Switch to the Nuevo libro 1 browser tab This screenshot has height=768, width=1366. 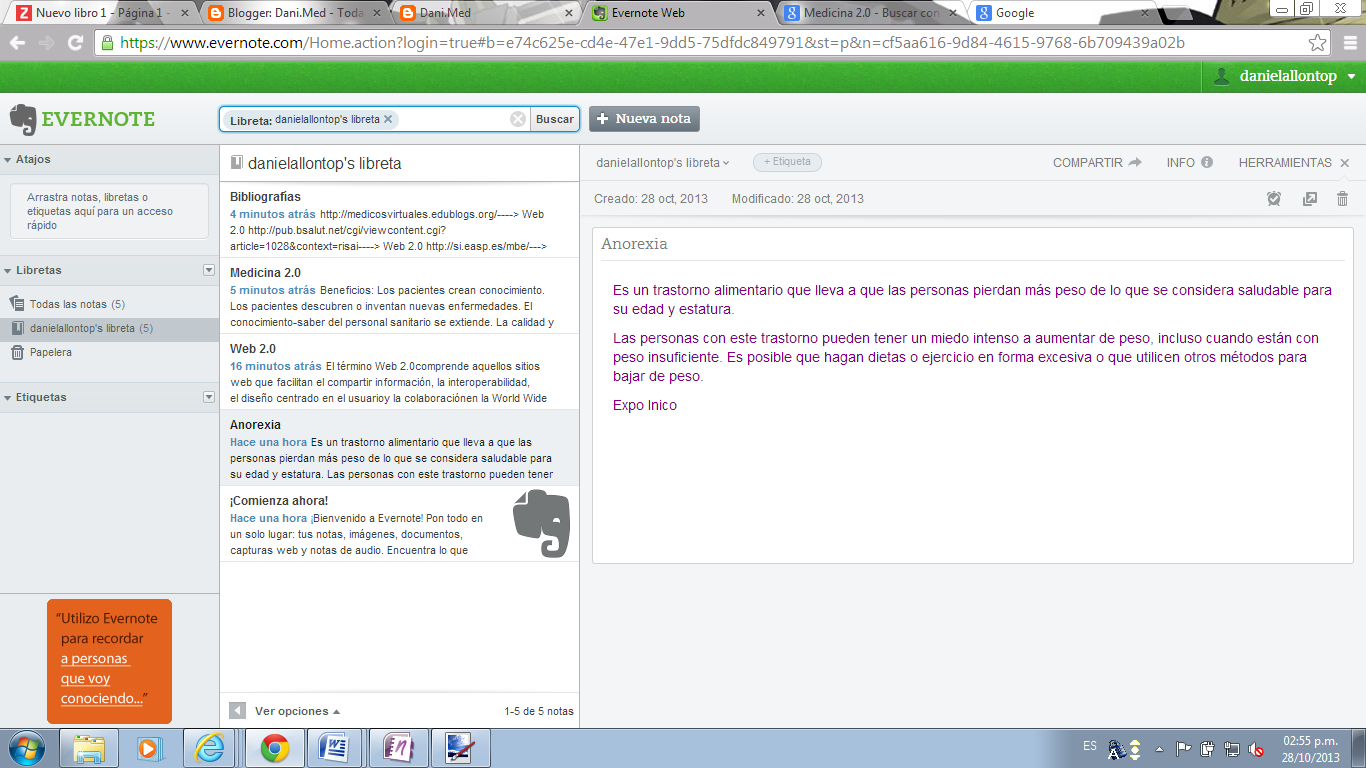(x=102, y=13)
